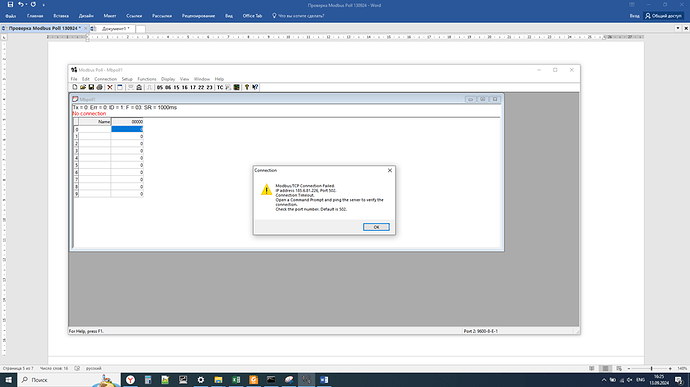The image size is (690, 387).
Task: Click the Save icon in Word's quick access toolbar
Action: click(10, 4)
